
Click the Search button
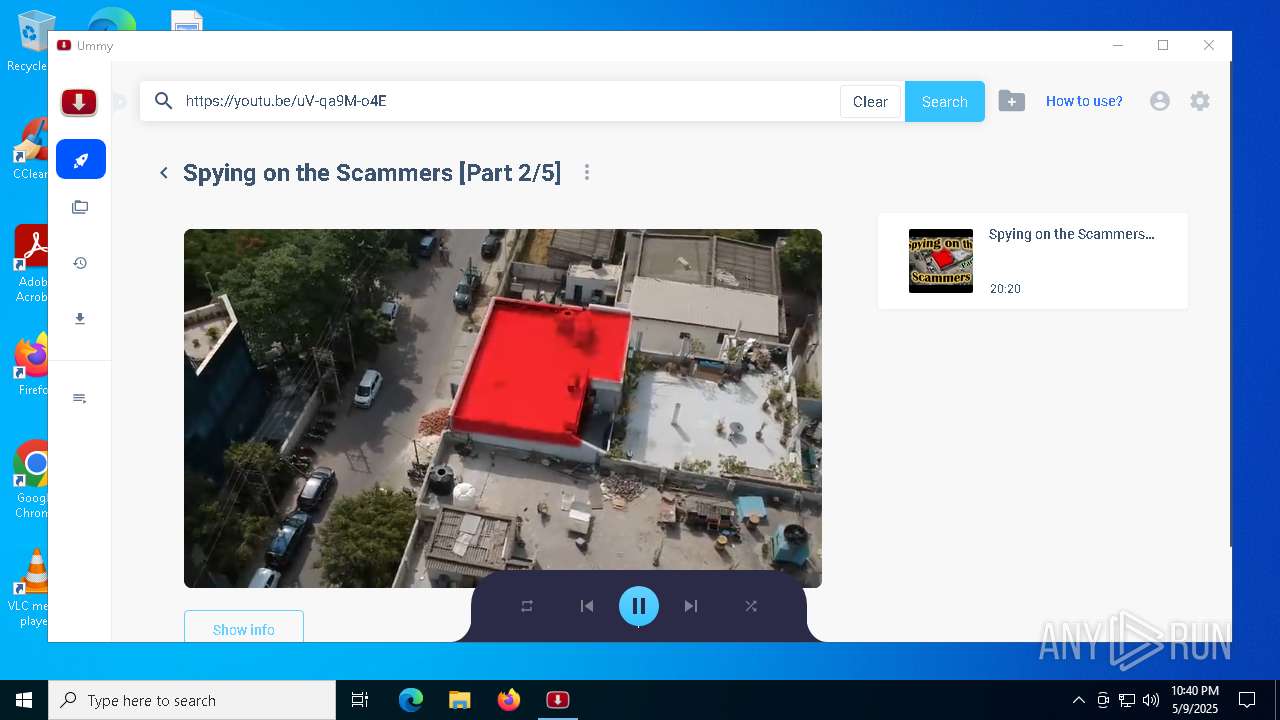click(945, 101)
